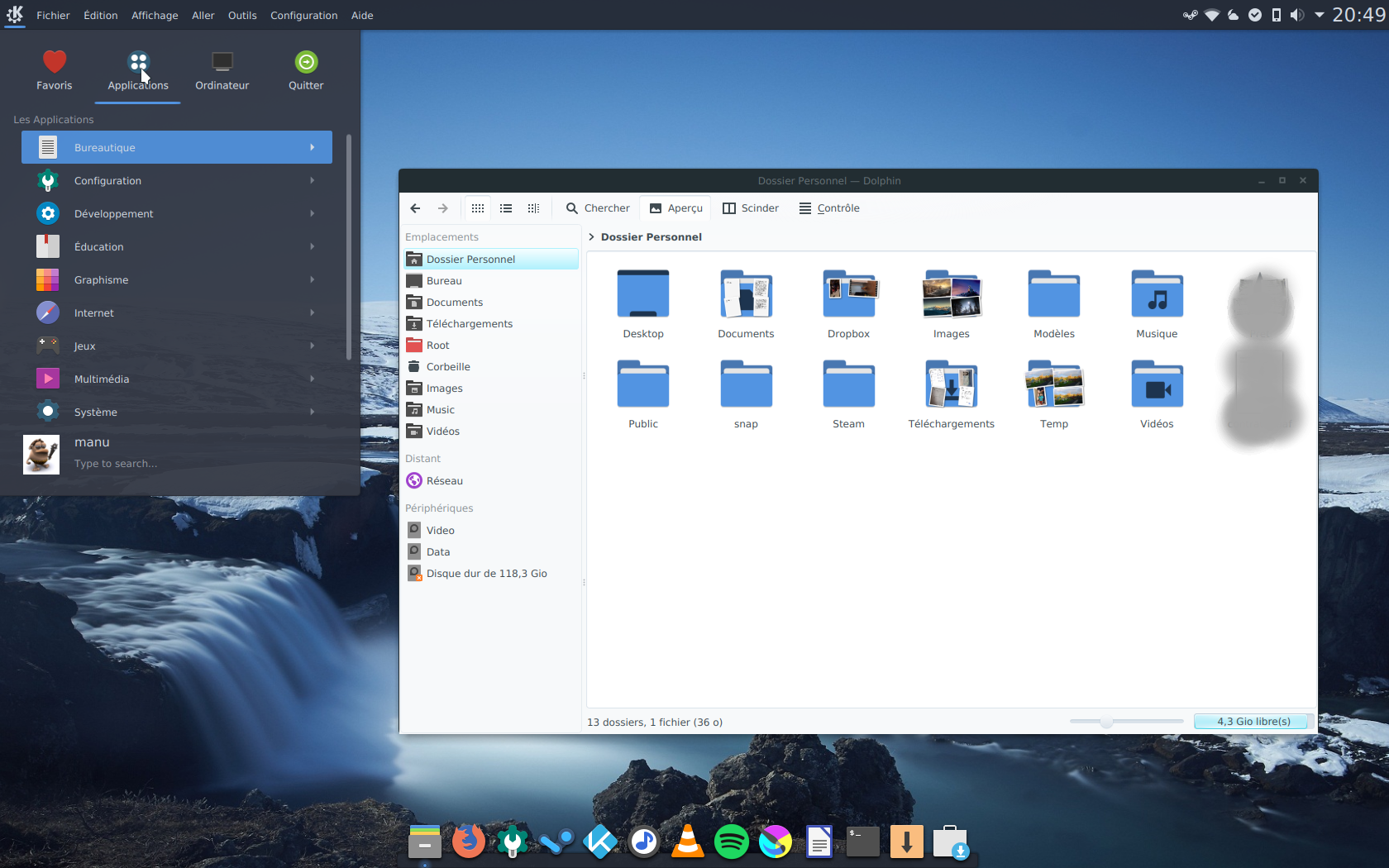Viewport: 1389px width, 868px height.
Task: Open Steam from the dock
Action: [556, 842]
